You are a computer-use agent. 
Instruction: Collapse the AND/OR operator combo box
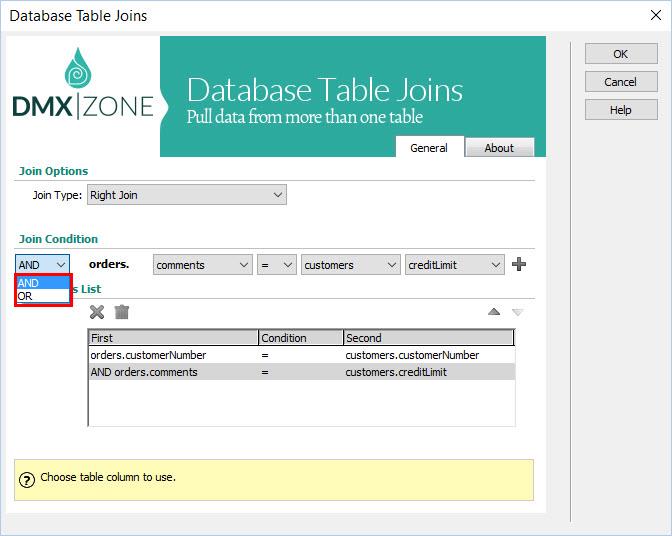pyautogui.click(x=42, y=265)
